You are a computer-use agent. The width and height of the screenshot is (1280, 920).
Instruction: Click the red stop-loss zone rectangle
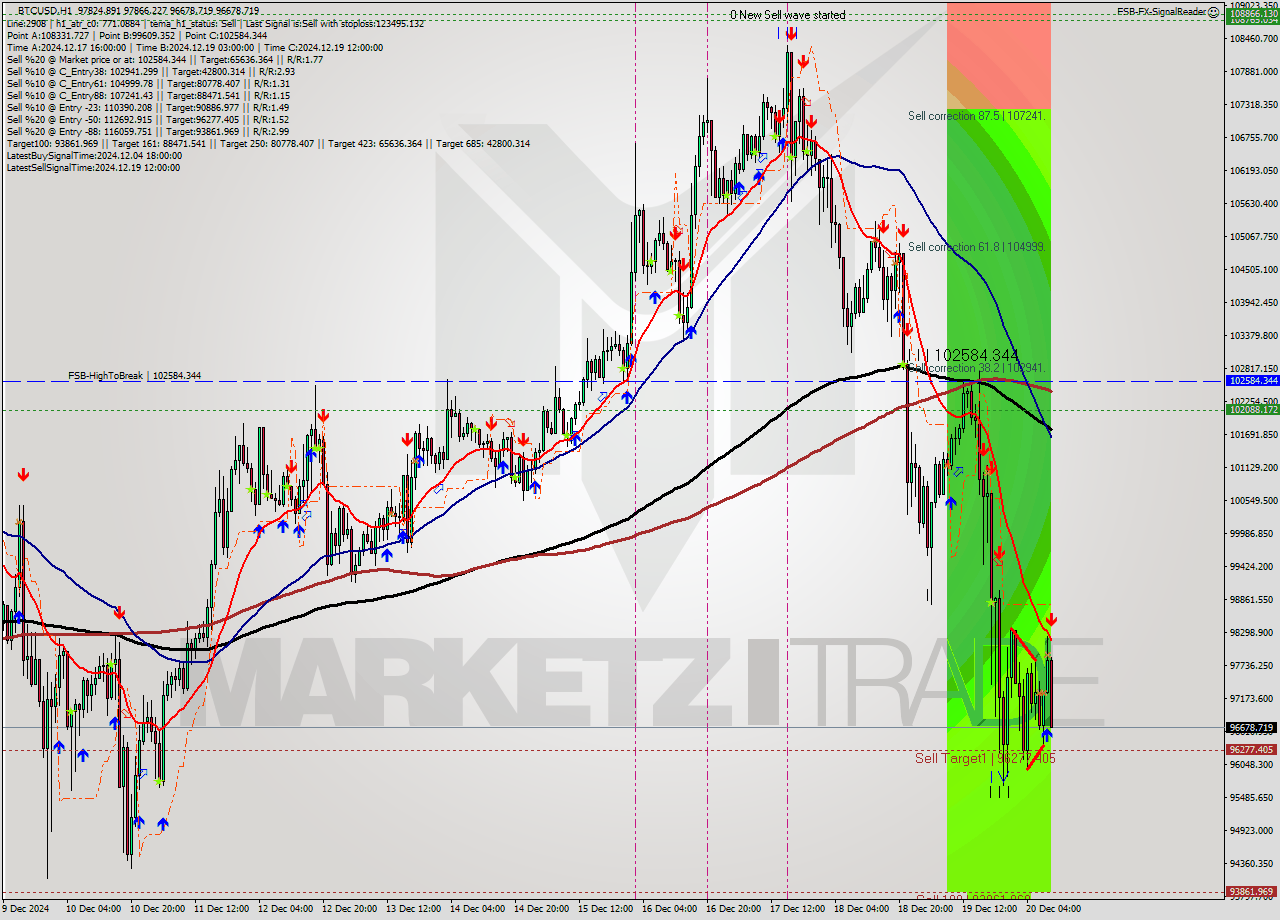(x=998, y=55)
